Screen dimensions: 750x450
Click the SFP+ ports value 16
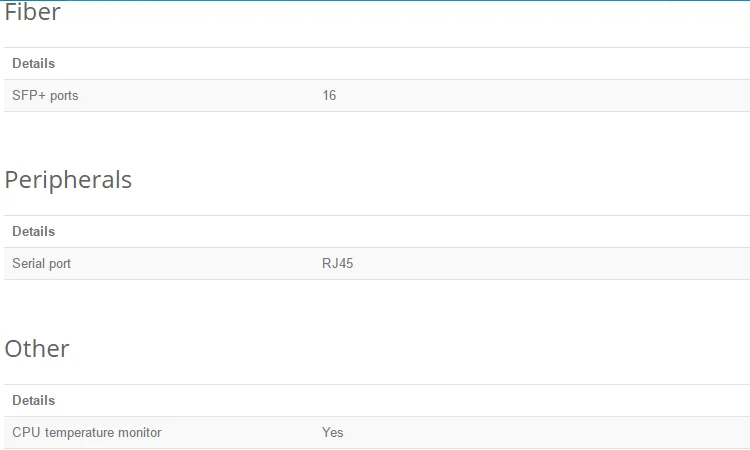[329, 96]
